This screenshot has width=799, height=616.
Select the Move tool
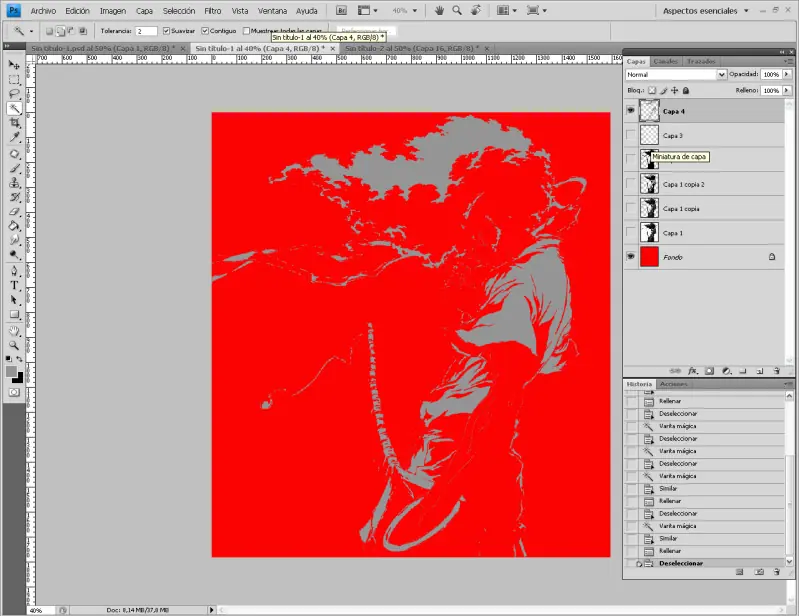tap(14, 65)
